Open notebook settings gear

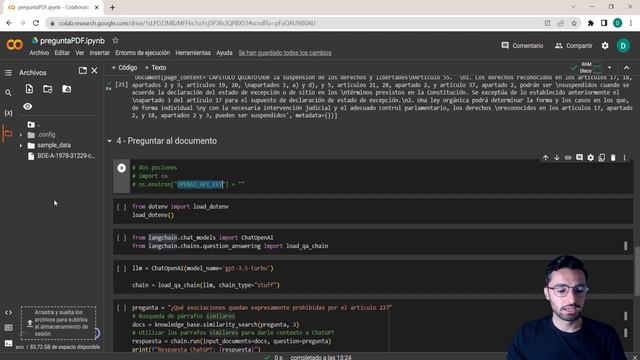(x=605, y=46)
